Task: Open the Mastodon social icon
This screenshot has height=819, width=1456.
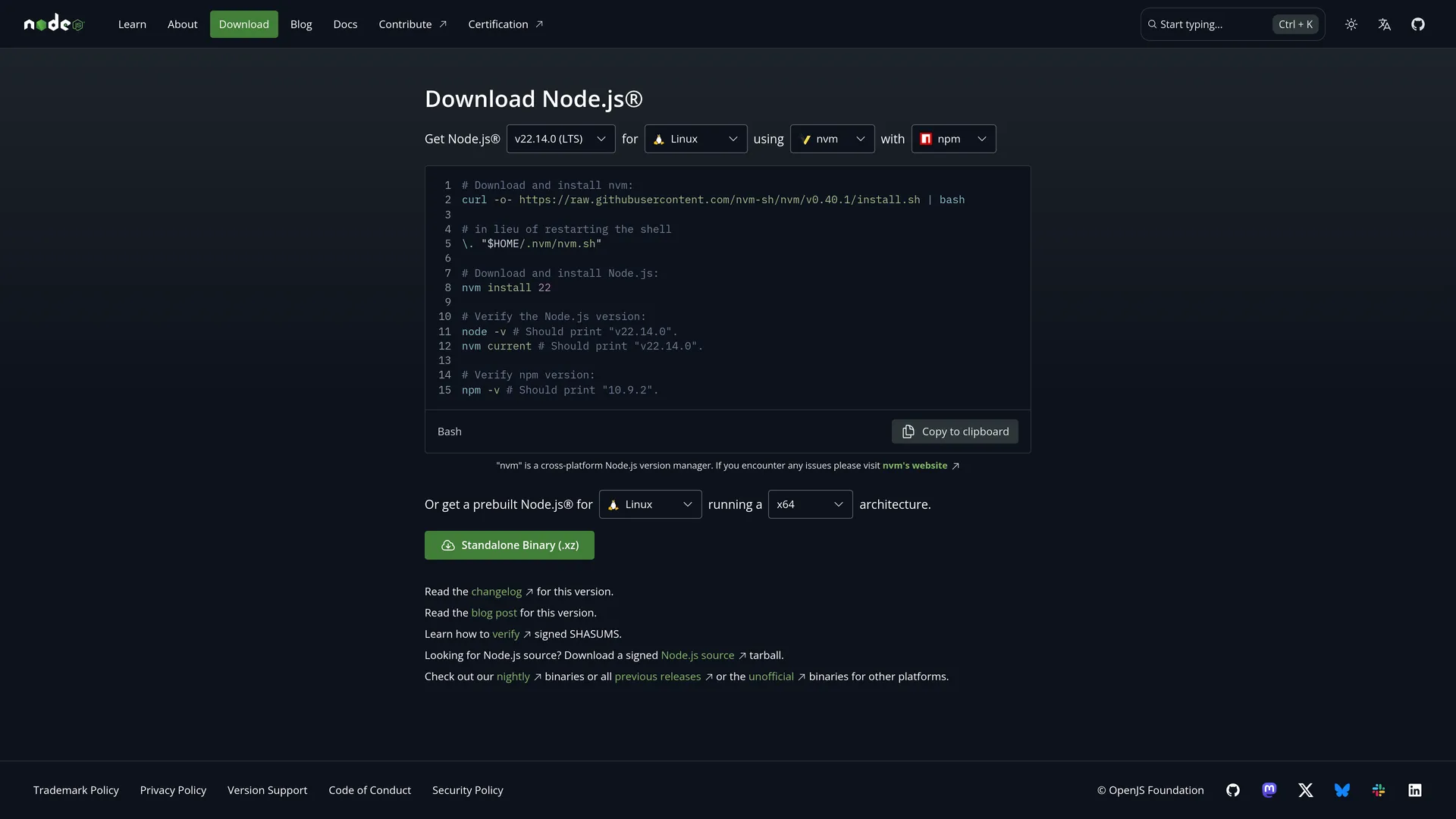Action: click(x=1269, y=790)
